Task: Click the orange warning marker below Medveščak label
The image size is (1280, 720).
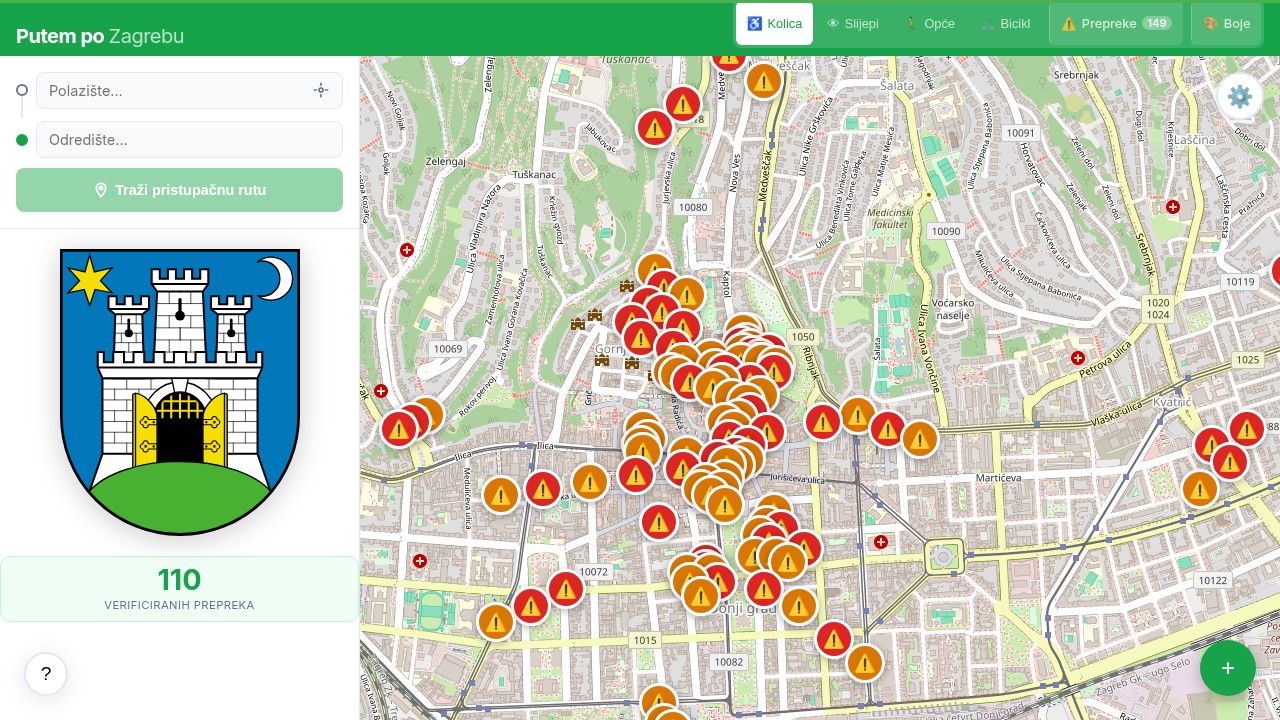Action: point(763,80)
